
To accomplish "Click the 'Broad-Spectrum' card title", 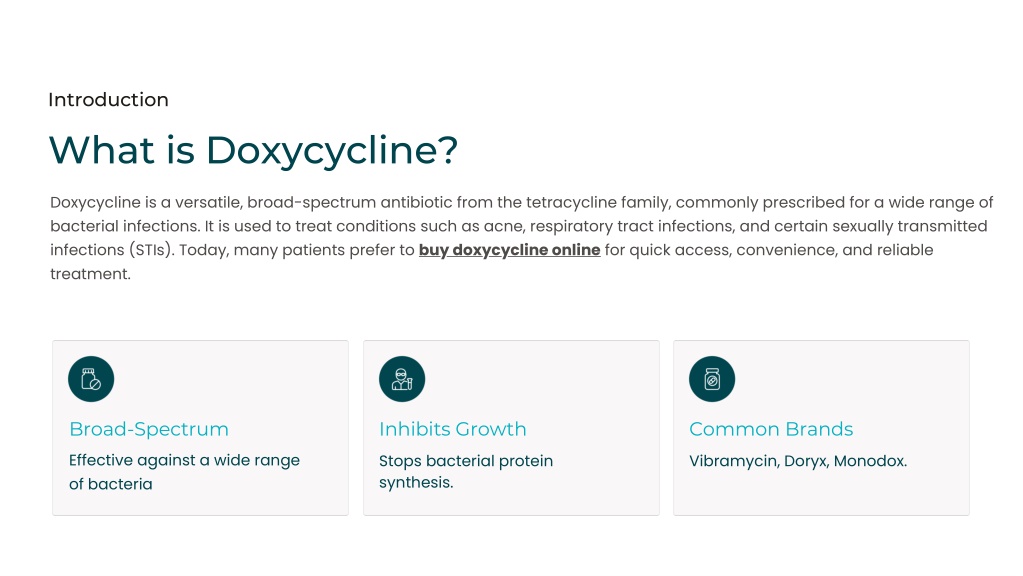I will pyautogui.click(x=149, y=429).
